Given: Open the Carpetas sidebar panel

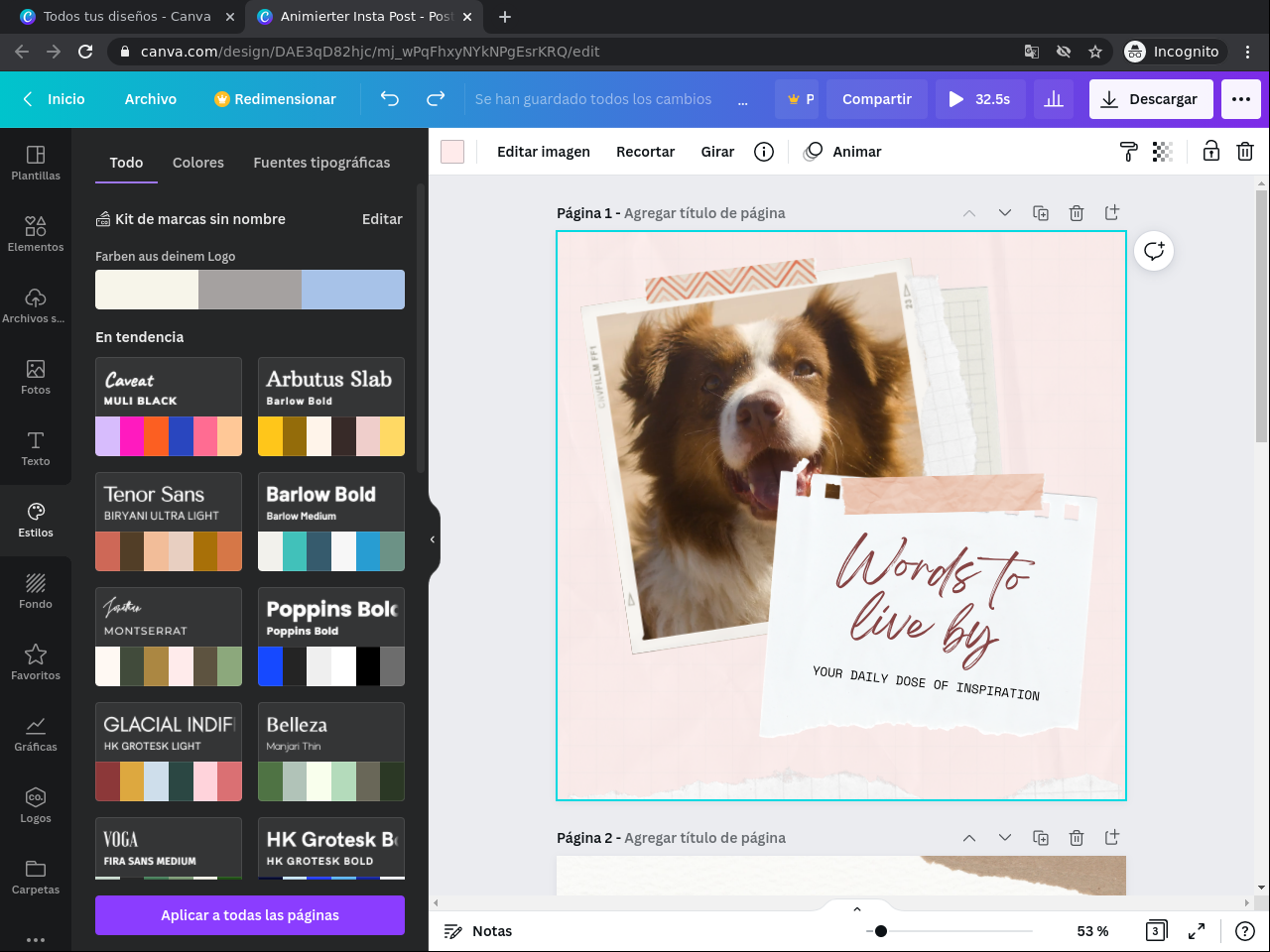Looking at the screenshot, I should [36, 877].
